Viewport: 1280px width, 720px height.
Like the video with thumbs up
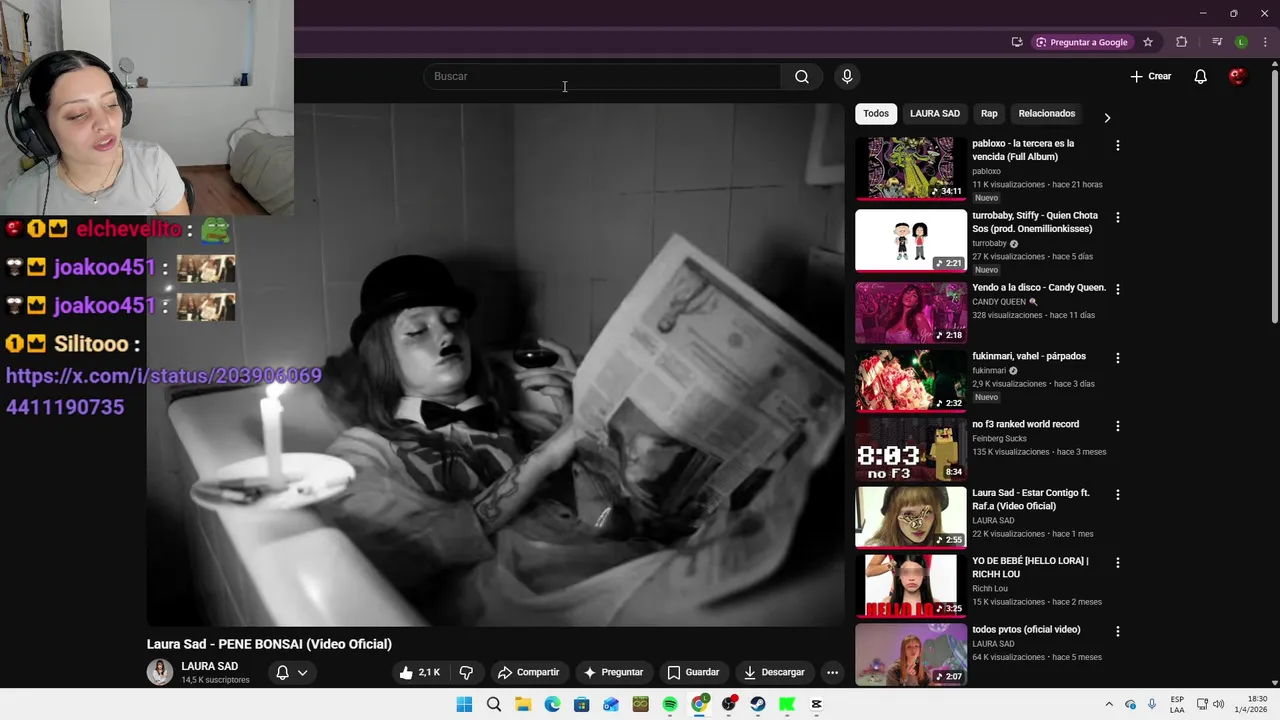click(420, 672)
